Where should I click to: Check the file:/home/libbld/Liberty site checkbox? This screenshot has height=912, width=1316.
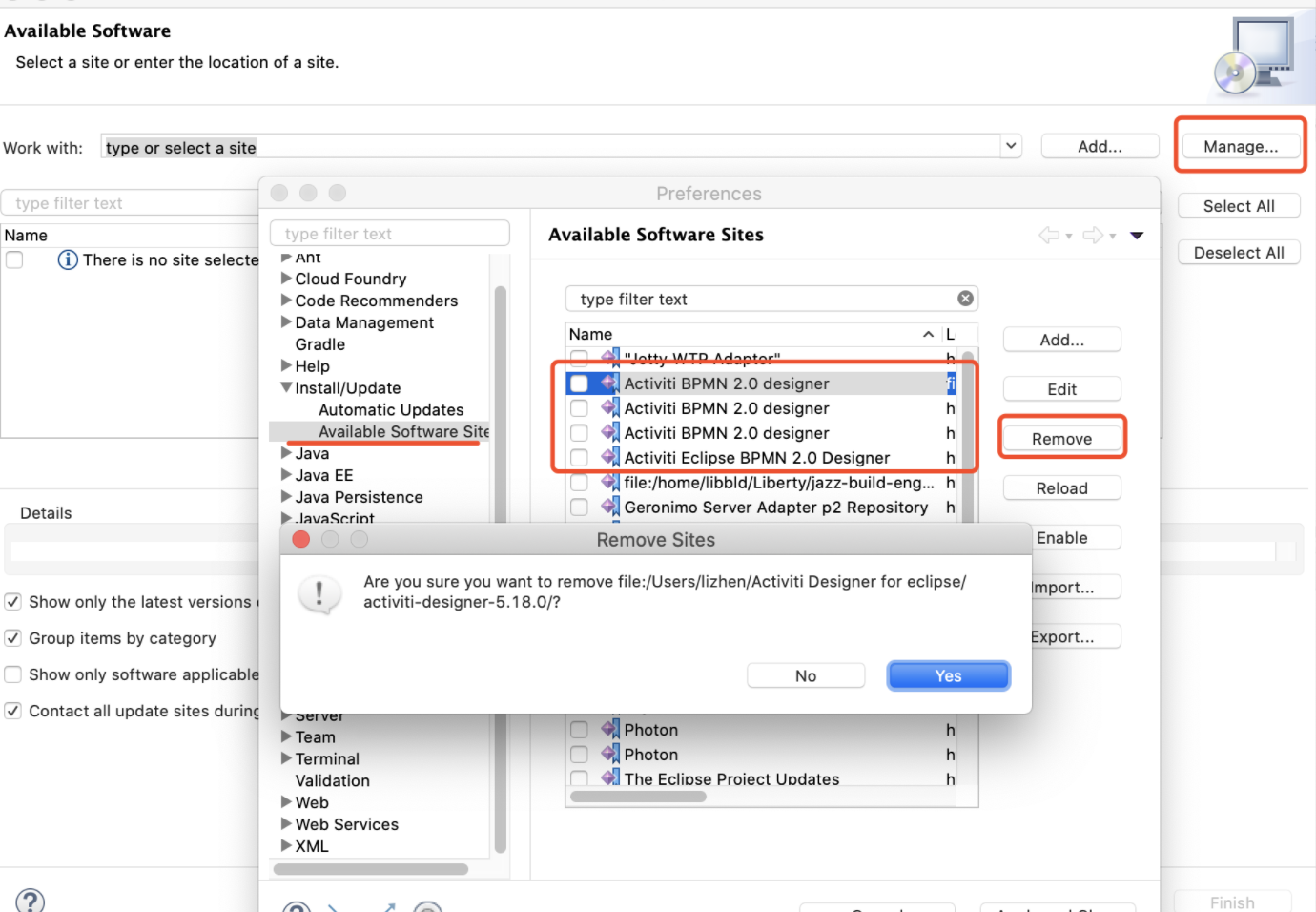[x=579, y=483]
